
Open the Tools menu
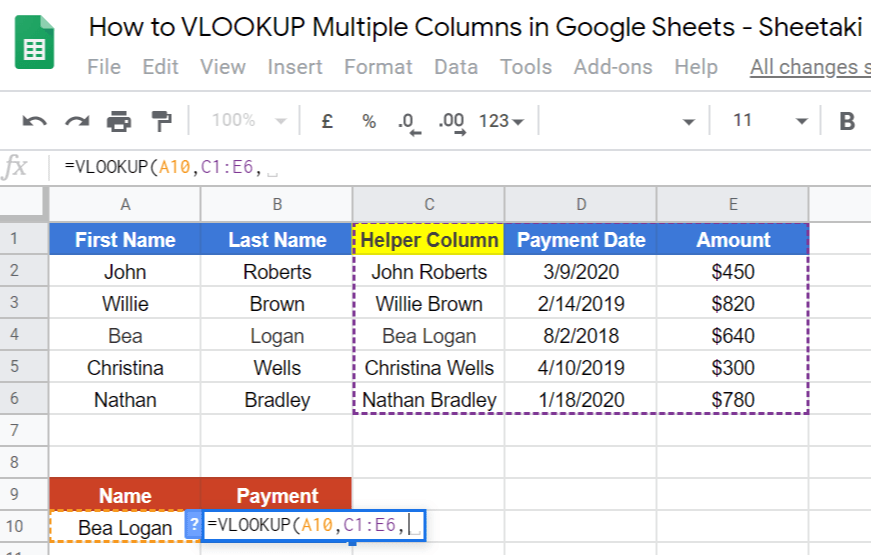[525, 67]
